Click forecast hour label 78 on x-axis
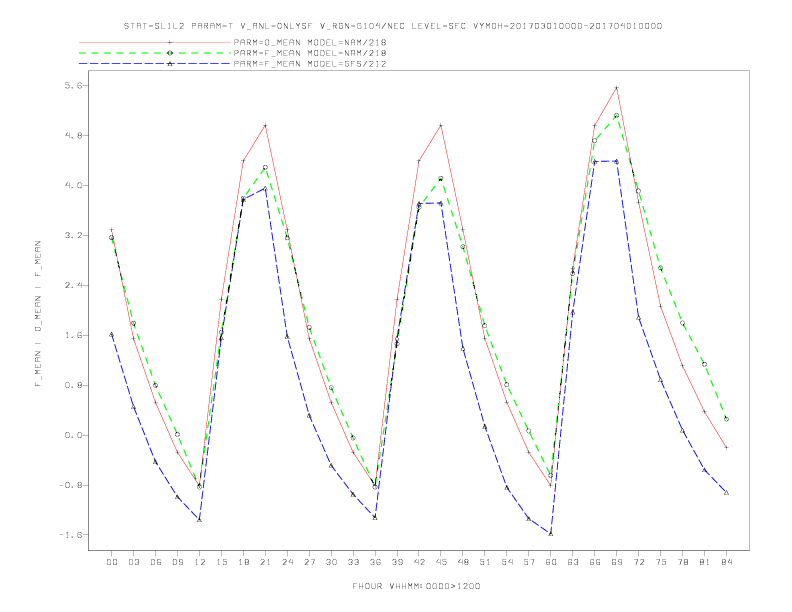Viewport: 792px width, 612px height. [x=682, y=563]
